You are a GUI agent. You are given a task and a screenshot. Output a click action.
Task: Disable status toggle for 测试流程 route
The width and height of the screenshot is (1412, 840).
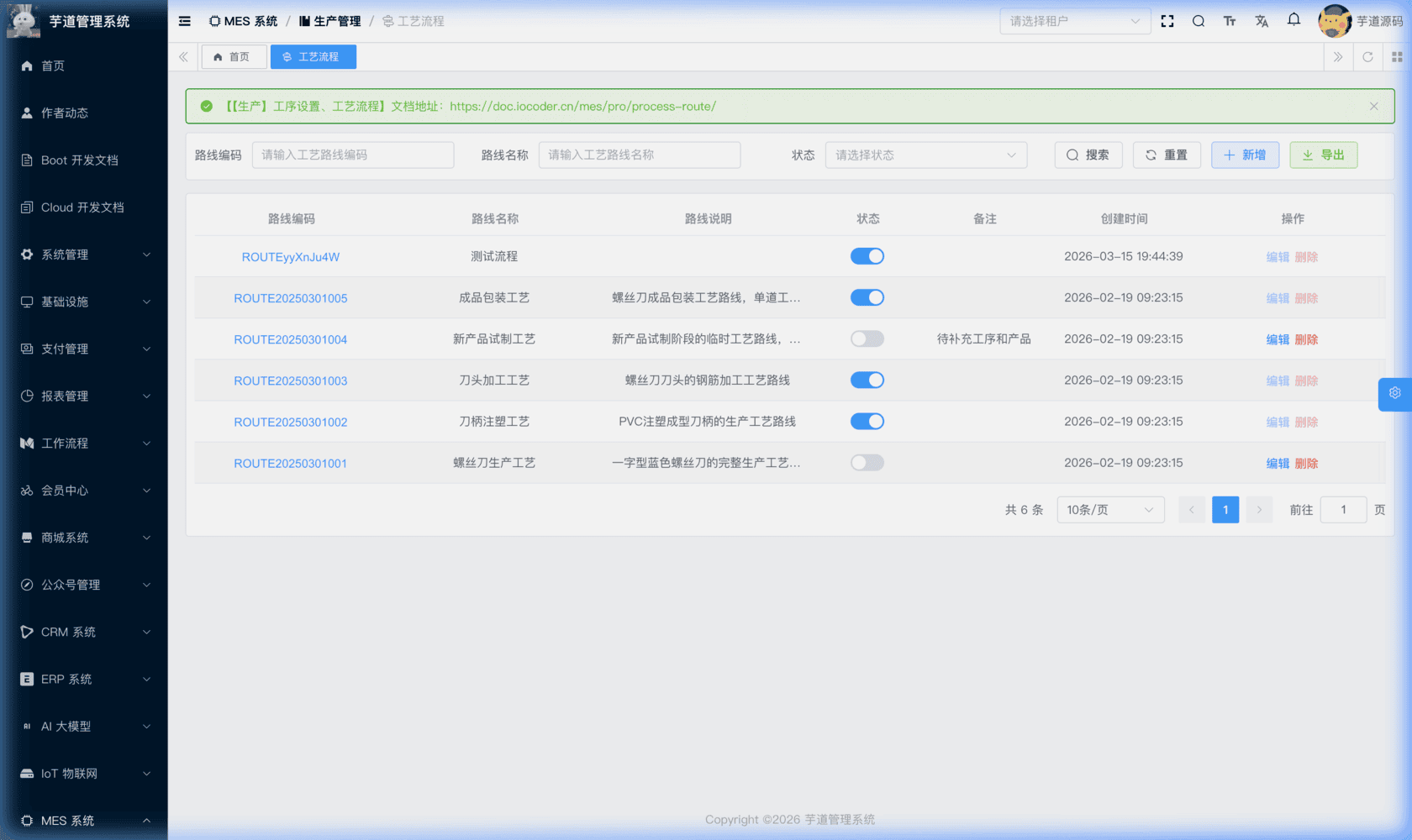(867, 256)
